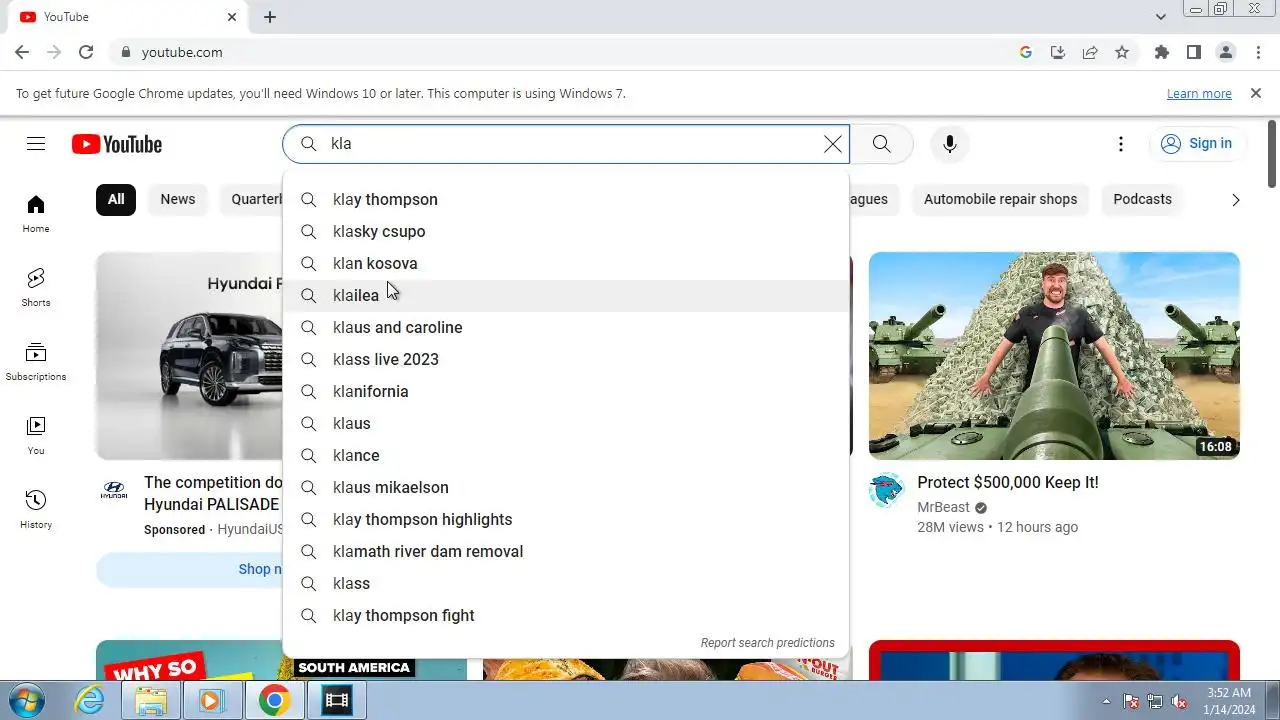This screenshot has width=1280, height=720.
Task: Click the Hyundai advertiser logo
Action: pos(114,490)
